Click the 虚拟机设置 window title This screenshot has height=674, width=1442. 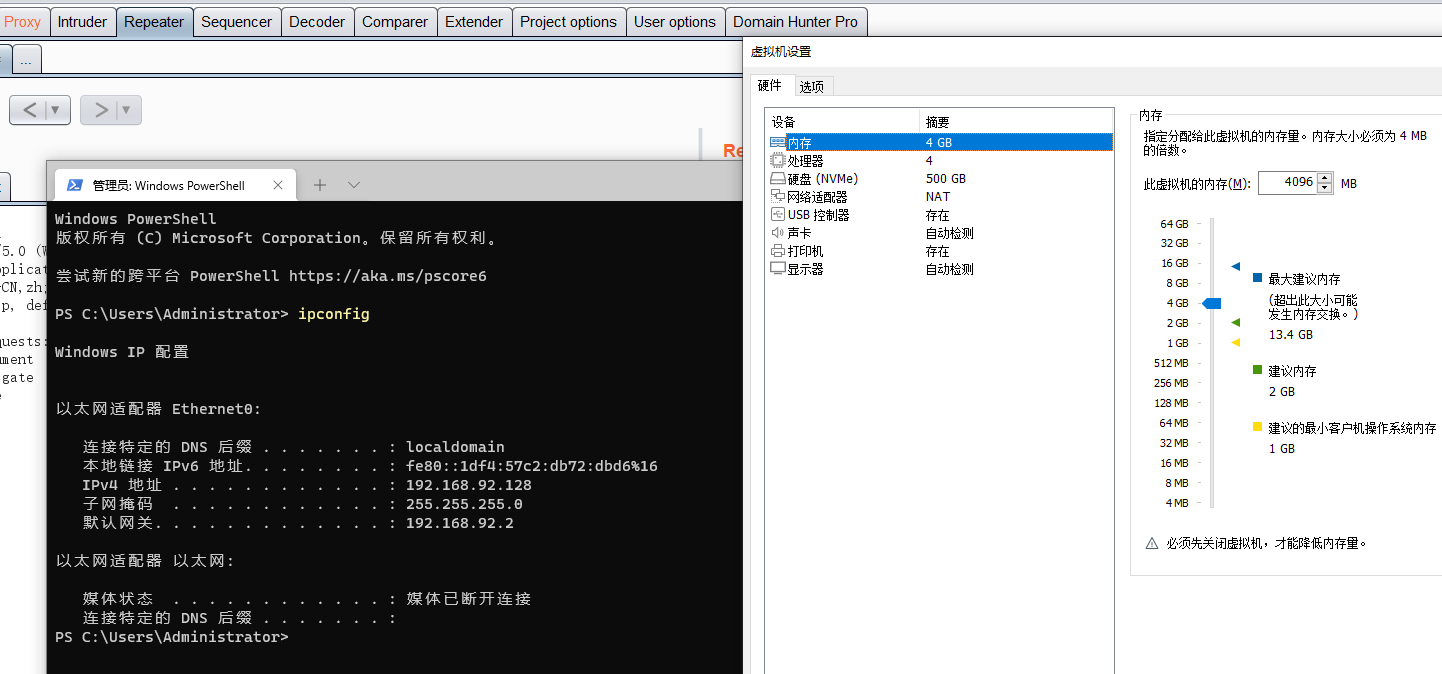781,52
